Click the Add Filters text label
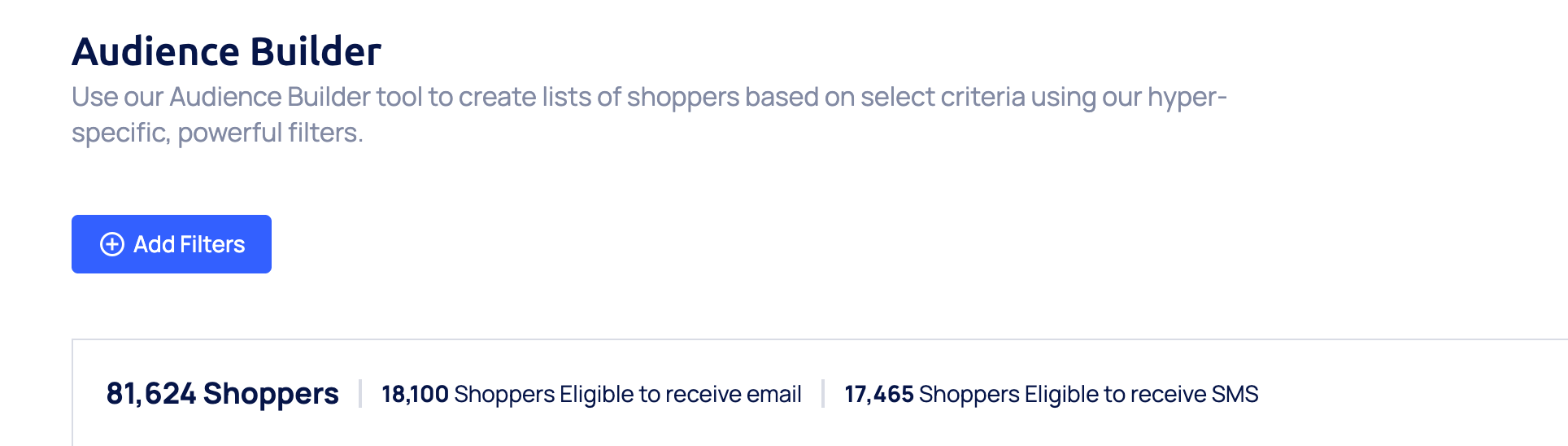Image resolution: width=1568 pixels, height=446 pixels. pyautogui.click(x=189, y=244)
